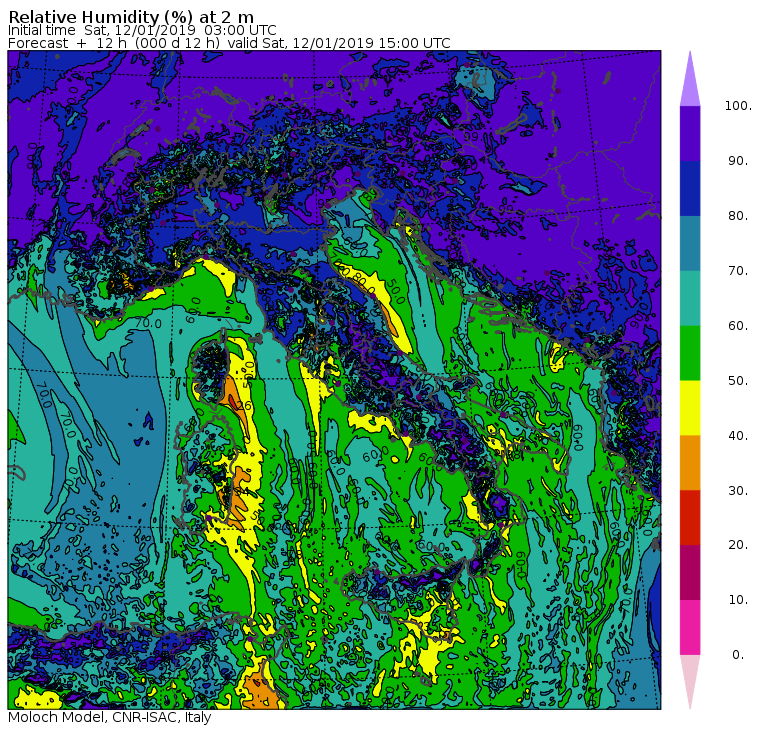760x731 pixels.
Task: Select the teal 60-70 colorbar segment
Action: pos(690,298)
